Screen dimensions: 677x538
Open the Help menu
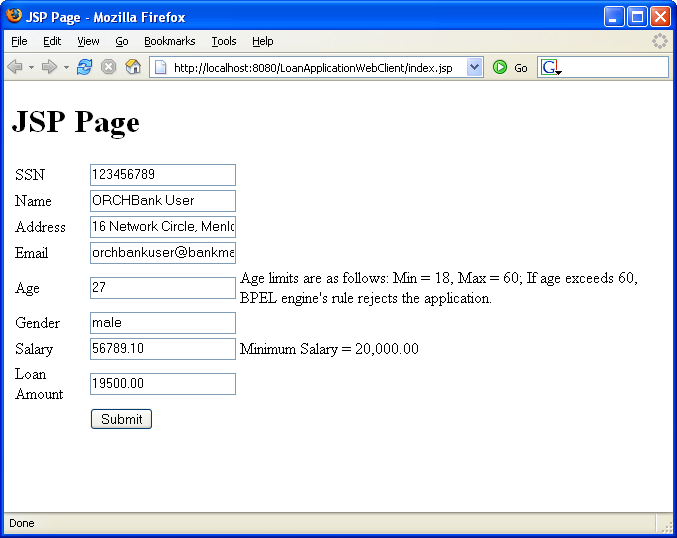coord(263,41)
